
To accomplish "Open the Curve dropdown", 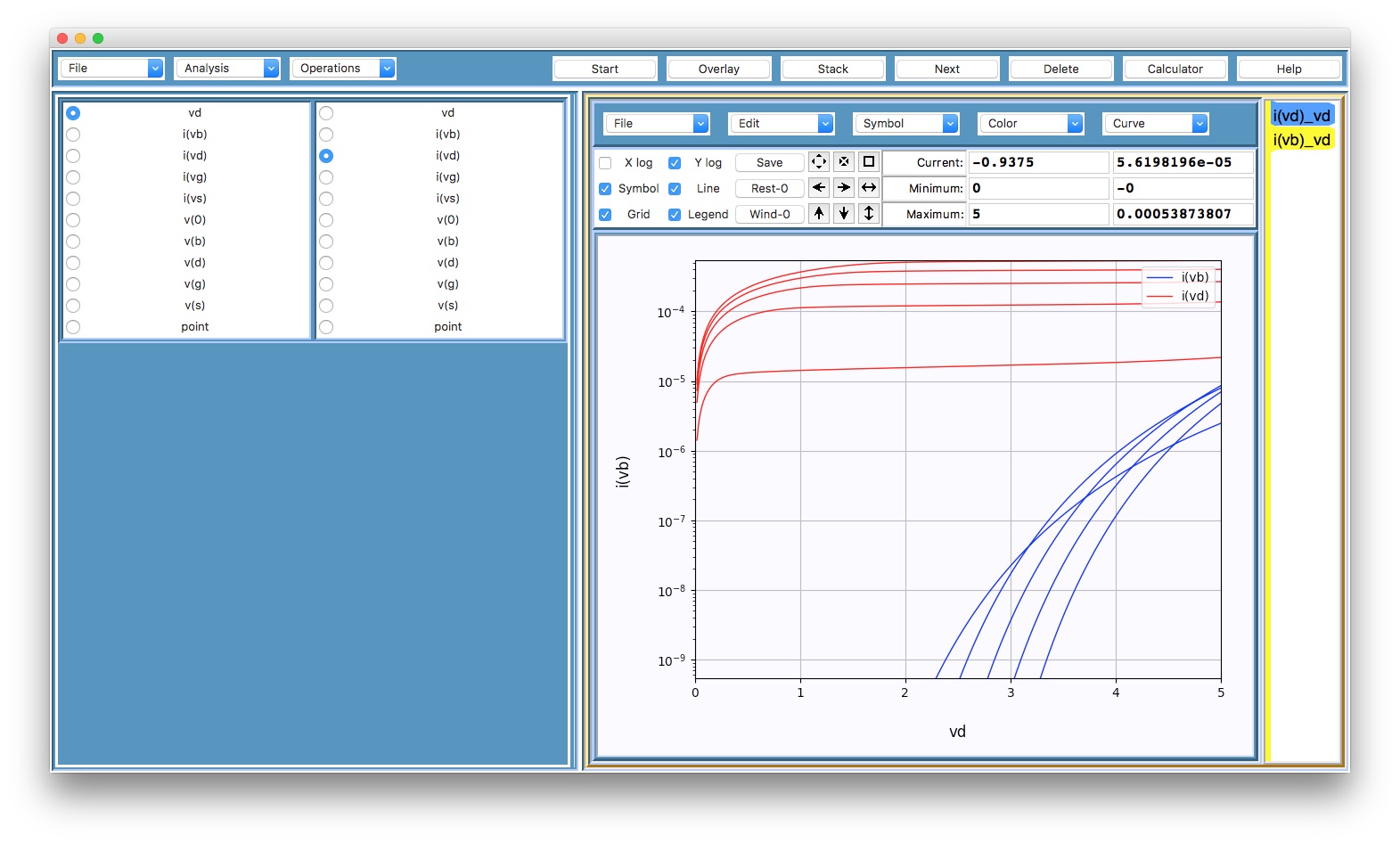I will pyautogui.click(x=1156, y=123).
